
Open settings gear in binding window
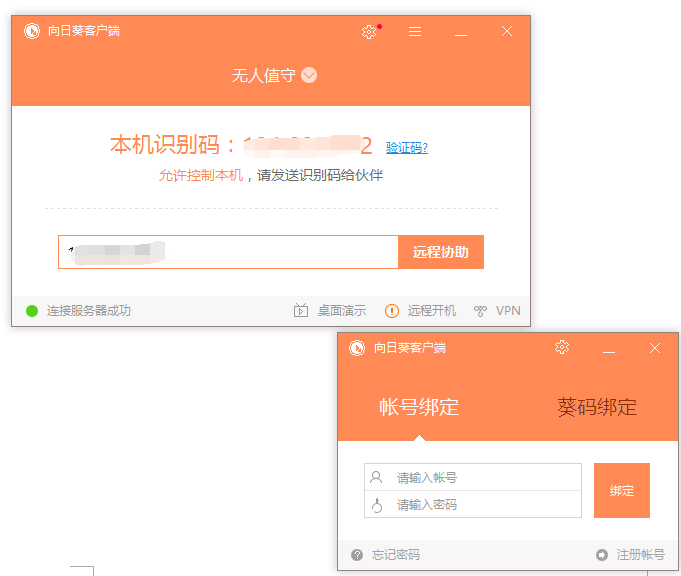click(x=562, y=347)
